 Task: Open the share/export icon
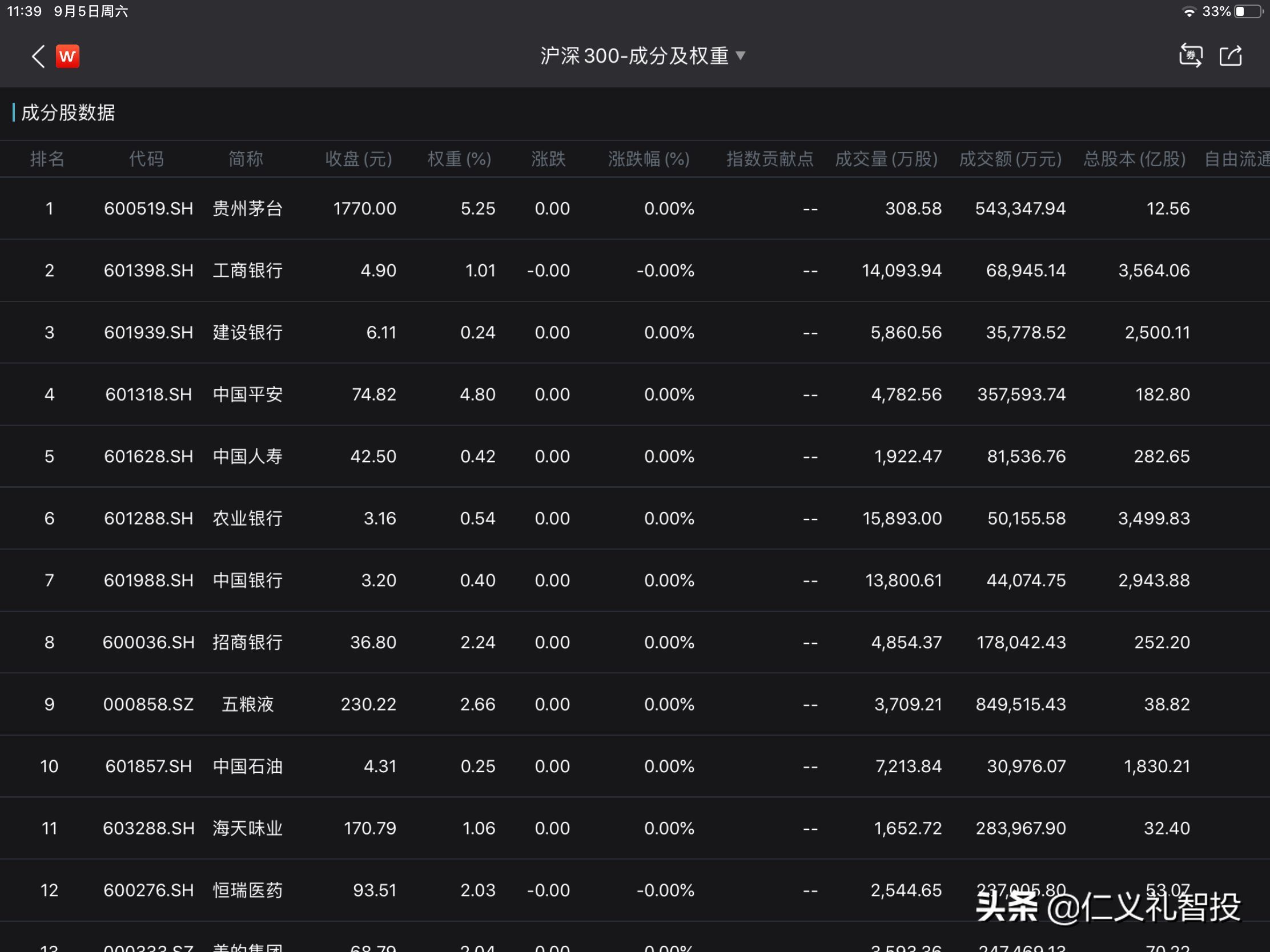pyautogui.click(x=1231, y=56)
